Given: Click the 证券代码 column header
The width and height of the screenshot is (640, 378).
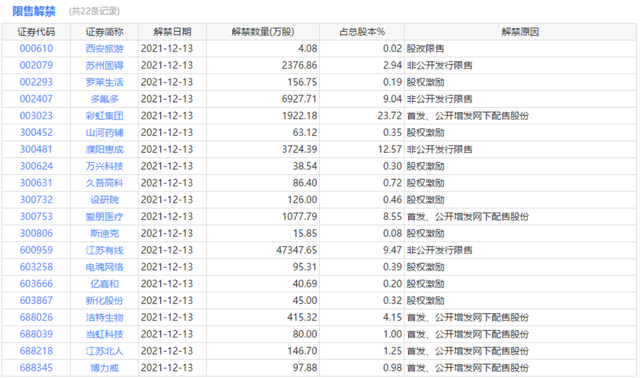Looking at the screenshot, I should point(36,32).
